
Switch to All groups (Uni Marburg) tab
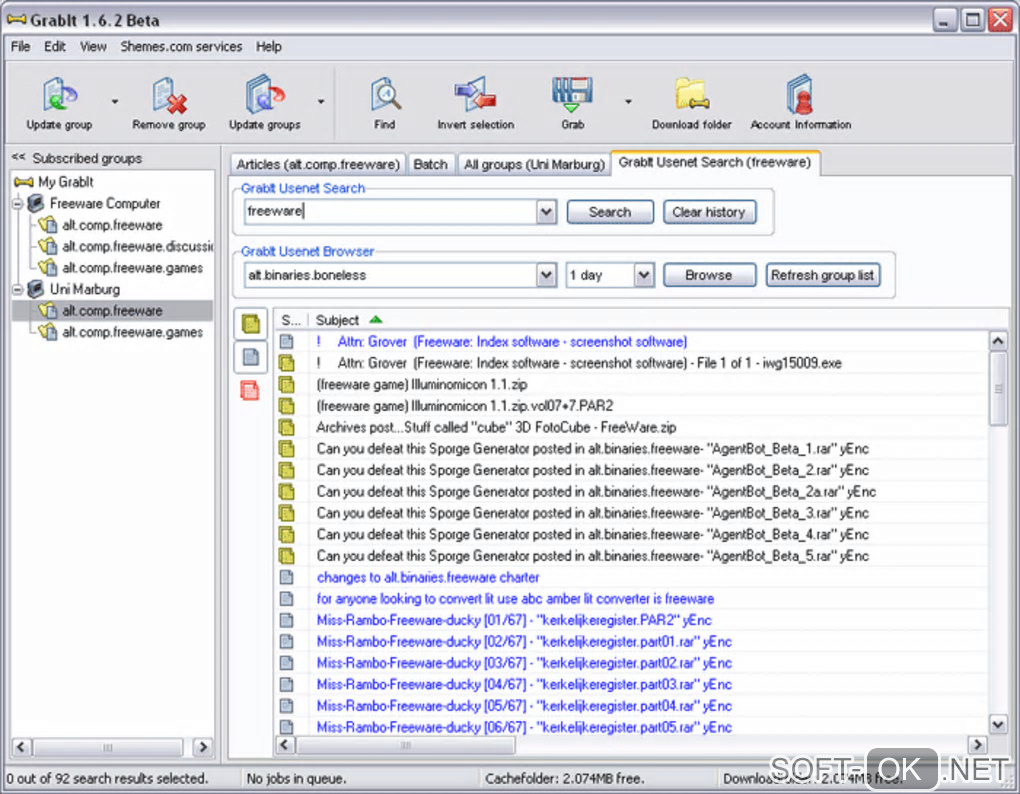pyautogui.click(x=534, y=165)
